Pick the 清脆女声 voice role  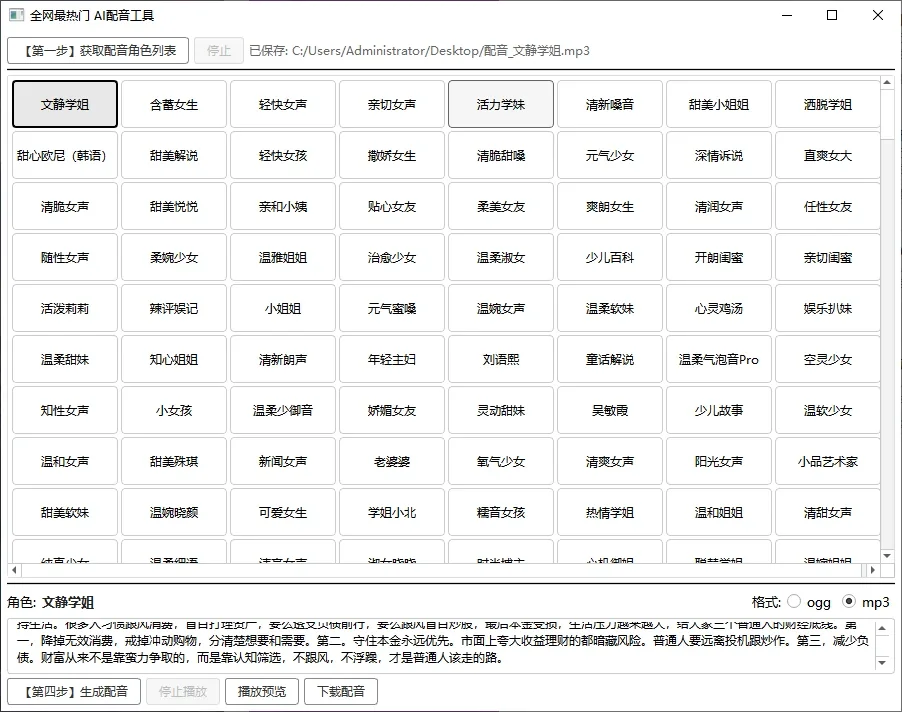pyautogui.click(x=65, y=206)
